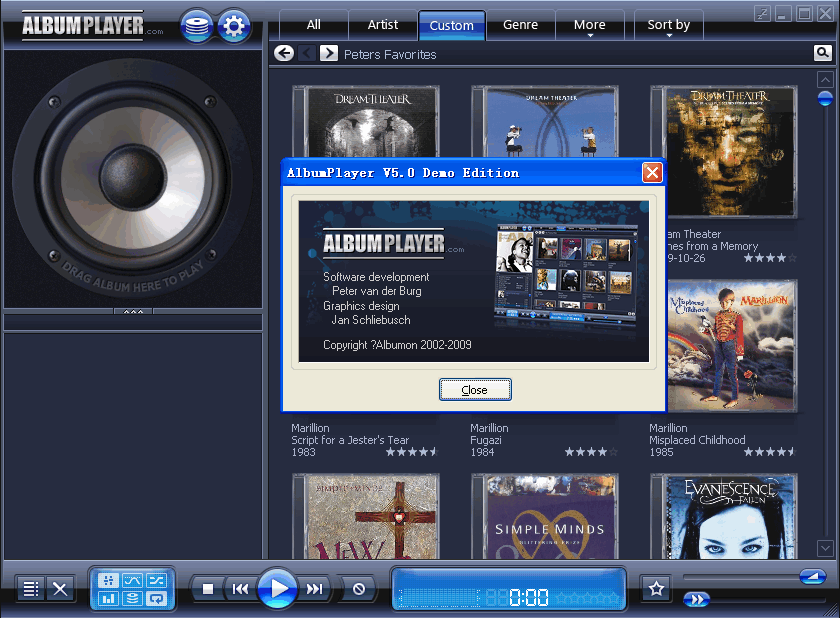The image size is (840, 618).
Task: Open the playlist icon at bottom left
Action: (x=30, y=589)
